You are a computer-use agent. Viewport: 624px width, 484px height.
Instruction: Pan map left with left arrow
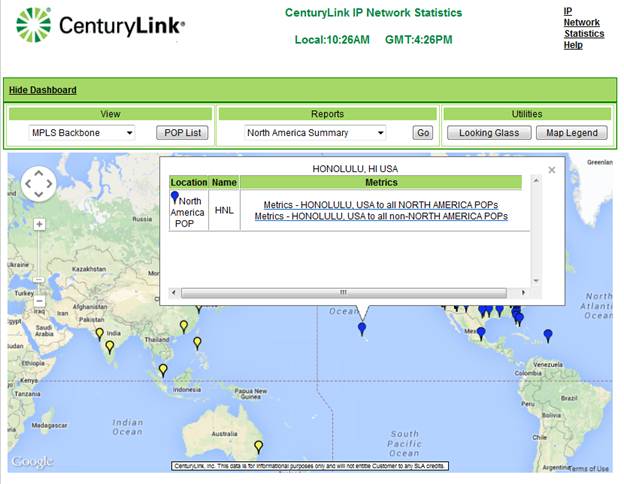coord(28,184)
